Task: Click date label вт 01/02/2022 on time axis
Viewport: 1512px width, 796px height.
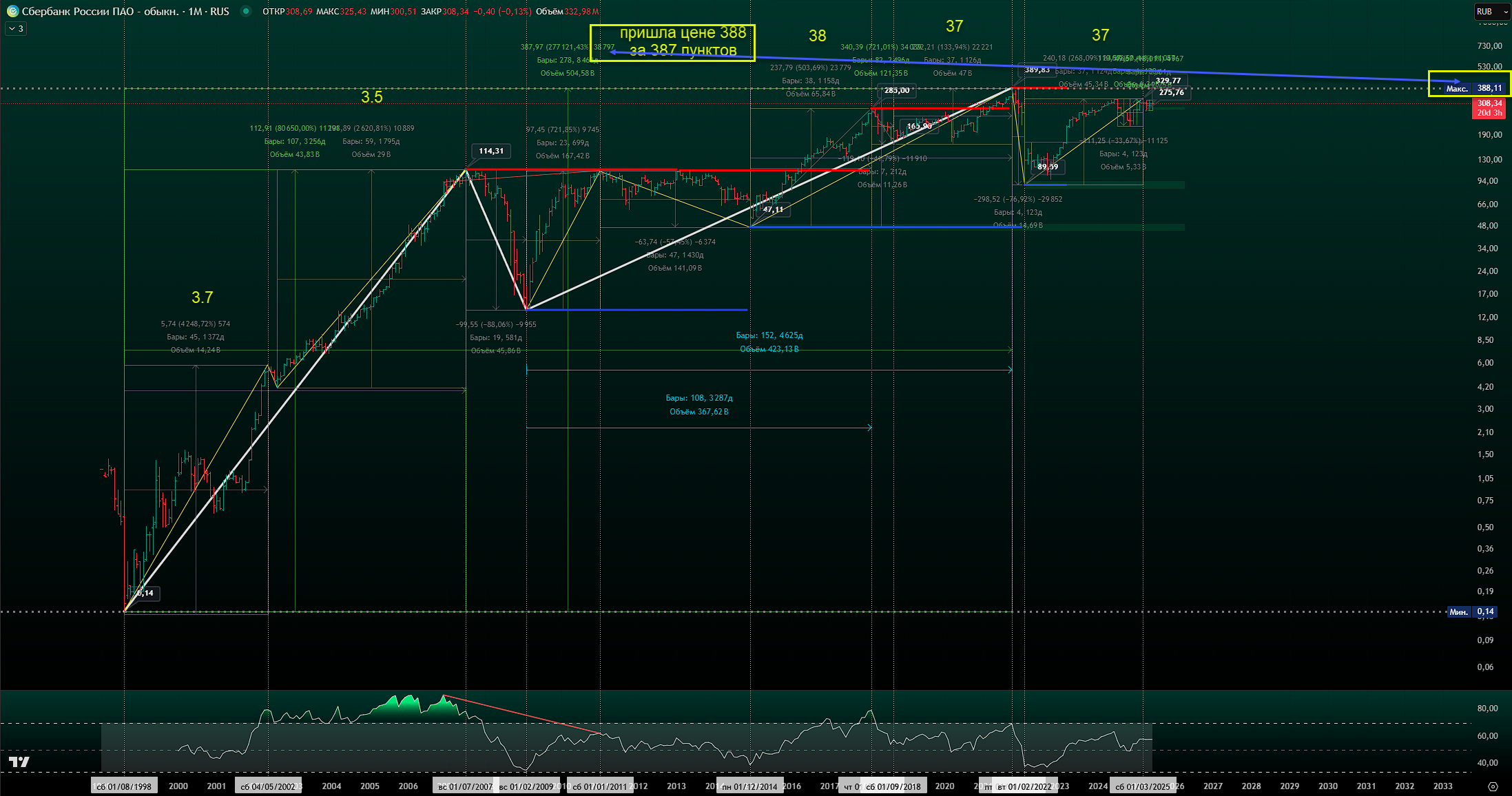Action: [x=1025, y=786]
